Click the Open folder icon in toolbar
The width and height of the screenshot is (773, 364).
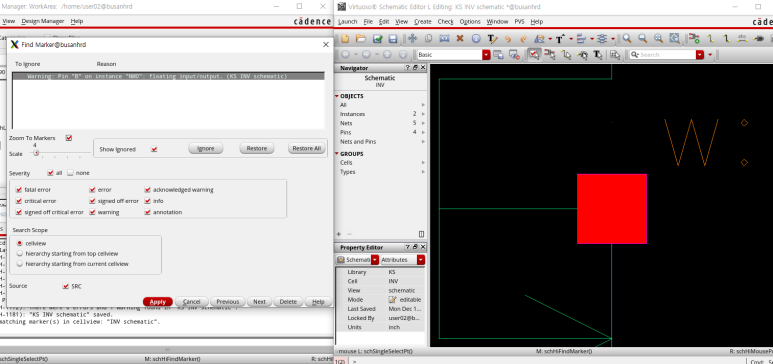click(361, 38)
